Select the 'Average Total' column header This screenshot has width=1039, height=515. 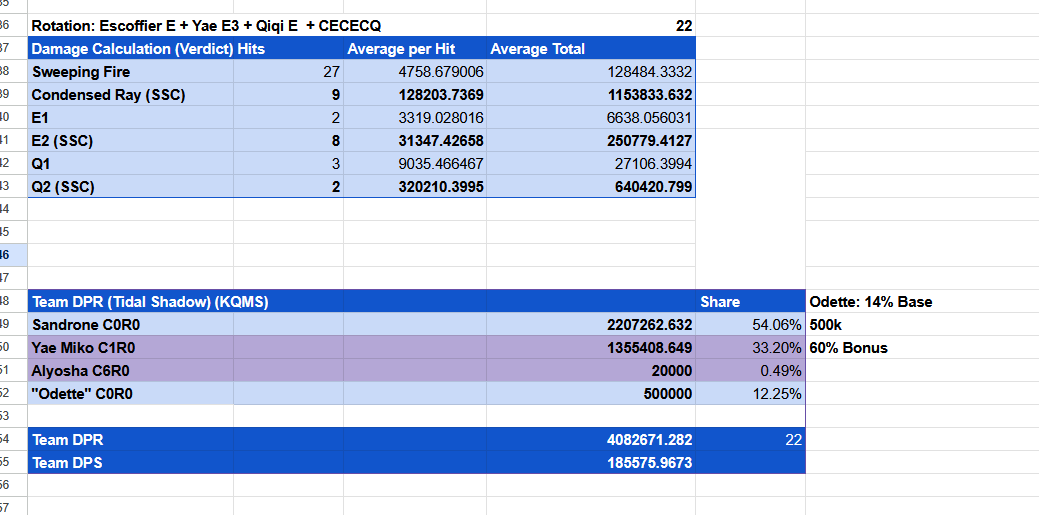[590, 49]
